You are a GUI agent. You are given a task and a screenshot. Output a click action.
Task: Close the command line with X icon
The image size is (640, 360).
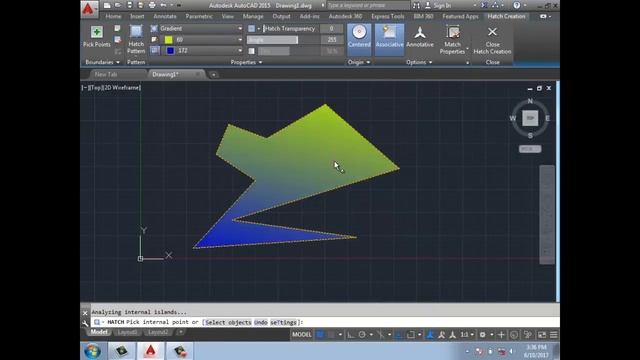[x=85, y=313]
